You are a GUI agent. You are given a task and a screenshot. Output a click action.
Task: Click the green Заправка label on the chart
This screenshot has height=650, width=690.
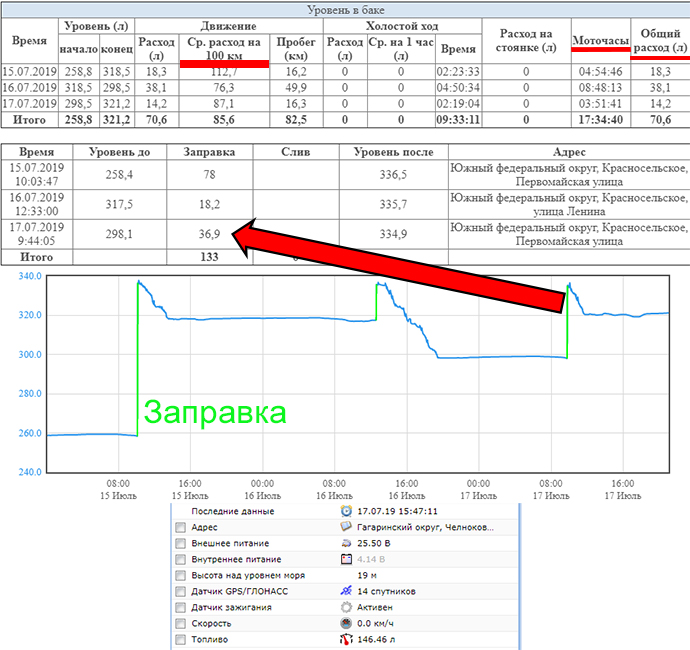(x=214, y=412)
